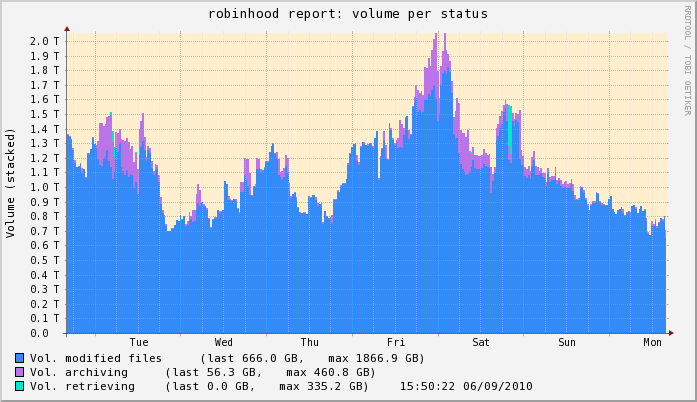
Task: Click the '0.0' y-axis tick label
Action: (49, 333)
